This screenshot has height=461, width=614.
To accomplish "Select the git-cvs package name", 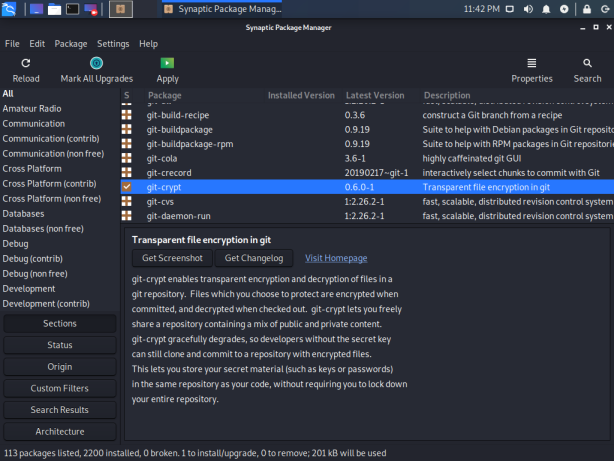I will [x=160, y=202].
